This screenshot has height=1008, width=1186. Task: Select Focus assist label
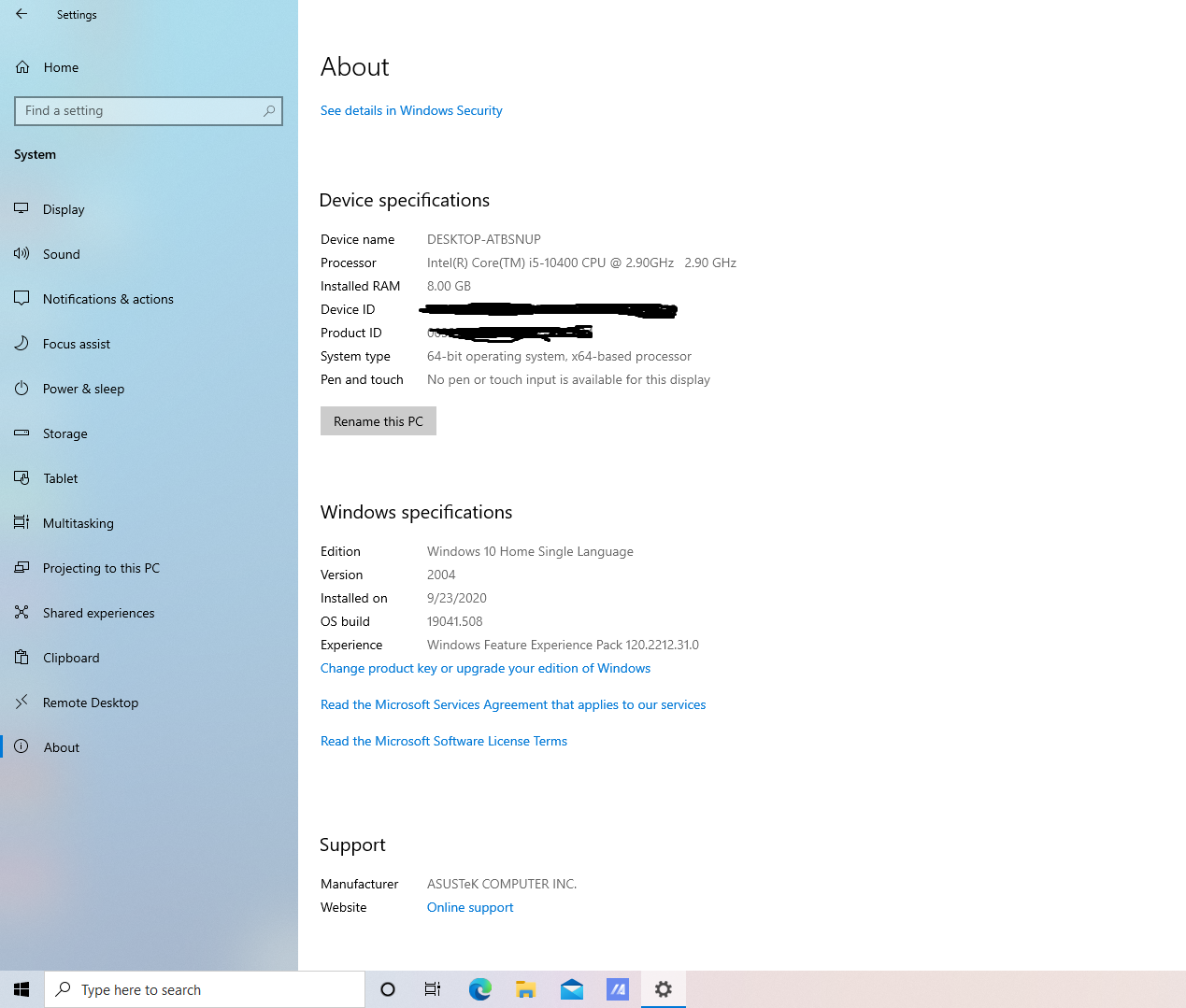click(x=77, y=344)
